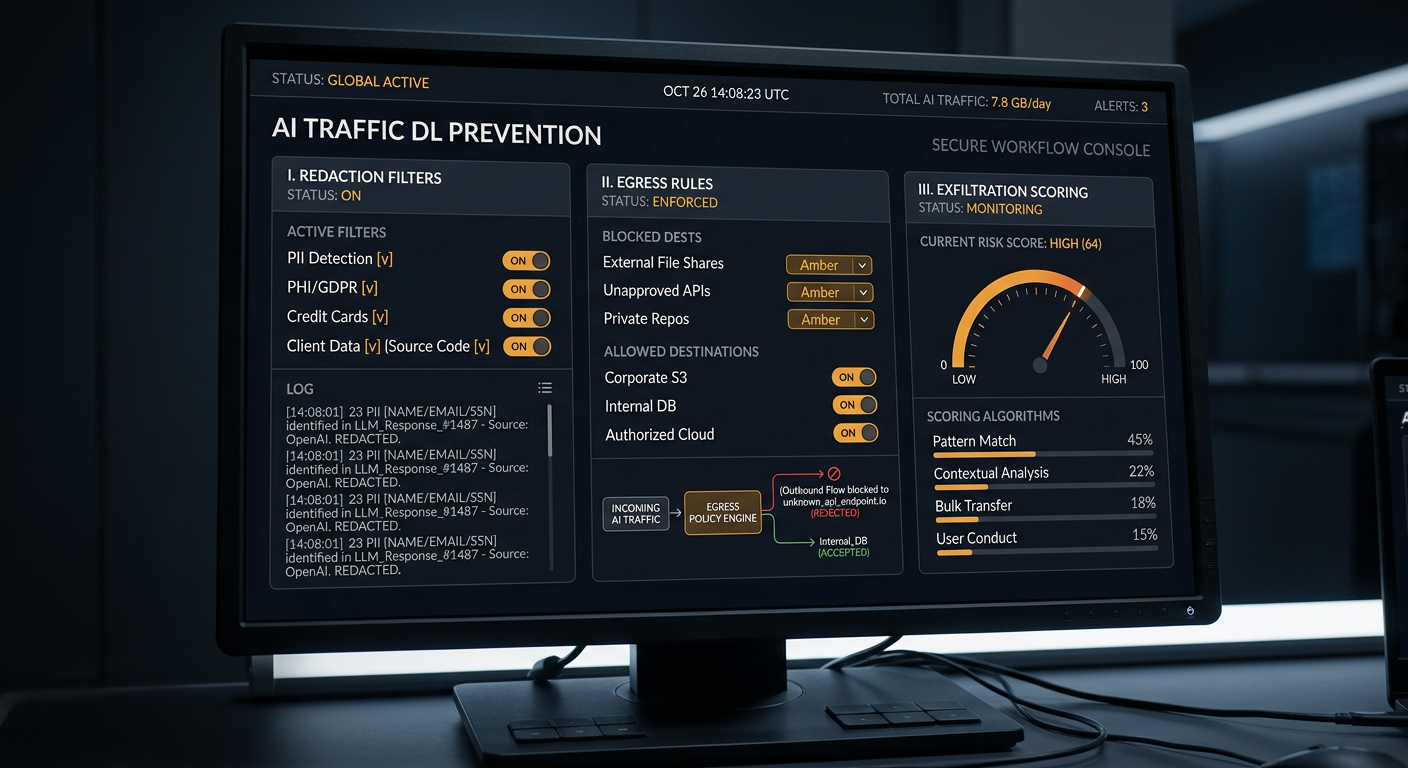The width and height of the screenshot is (1408, 768).
Task: Expand the Source Code [v] options
Action: tap(481, 346)
